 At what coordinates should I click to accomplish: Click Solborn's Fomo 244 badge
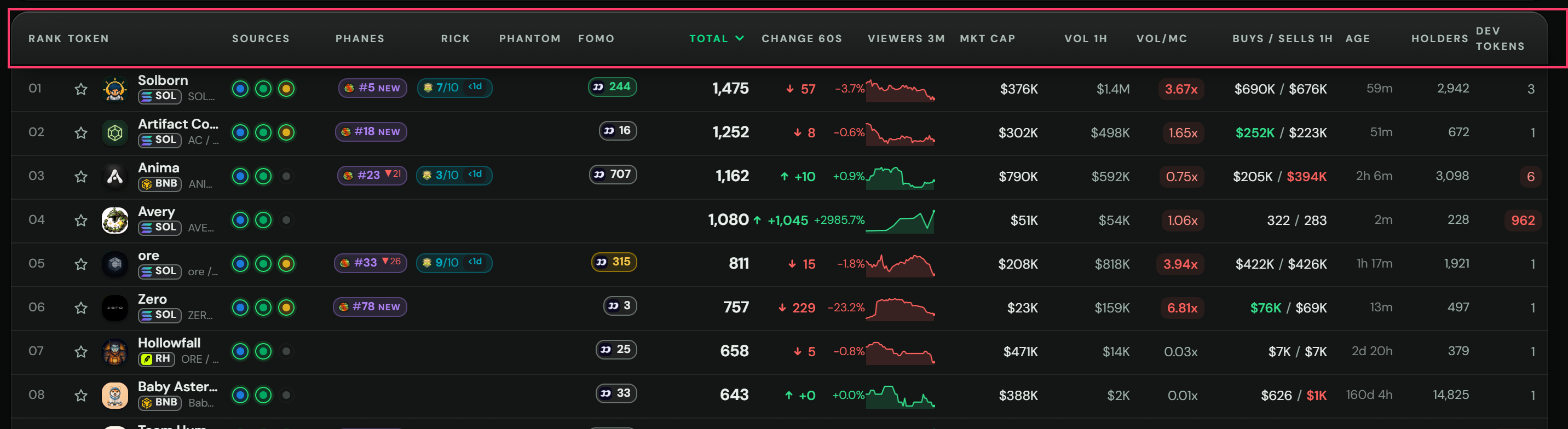coord(612,87)
